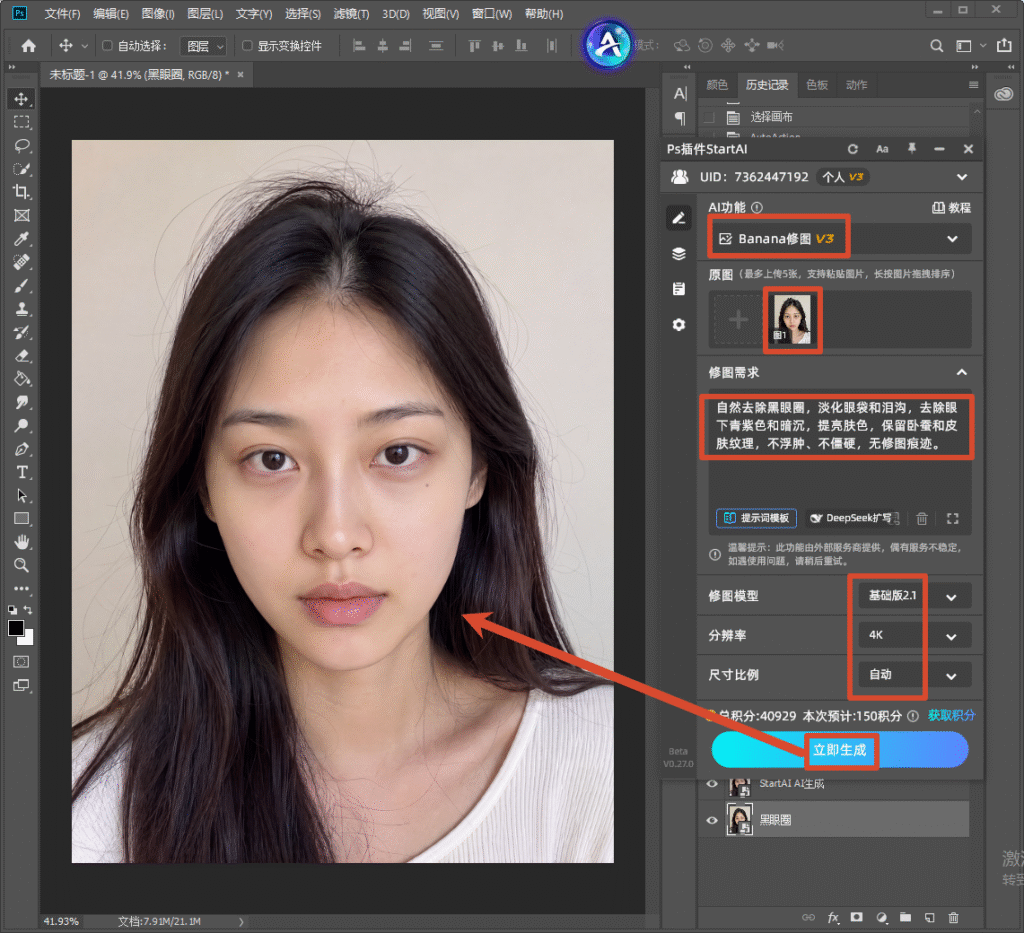This screenshot has height=933, width=1024.
Task: Toggle Quick Mask mode
Action: tap(22, 662)
